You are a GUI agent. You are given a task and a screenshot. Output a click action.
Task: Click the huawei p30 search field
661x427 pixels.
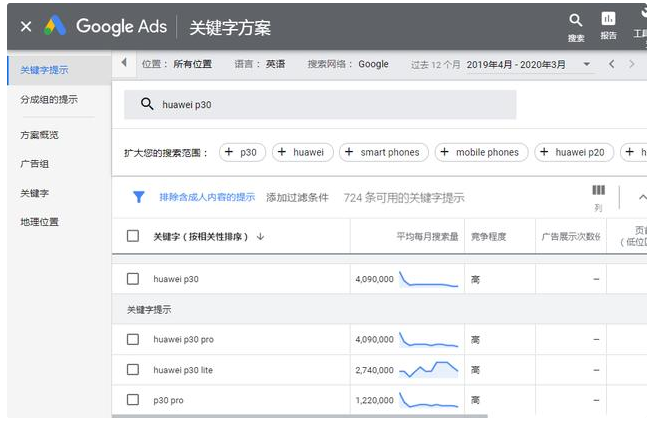click(320, 104)
